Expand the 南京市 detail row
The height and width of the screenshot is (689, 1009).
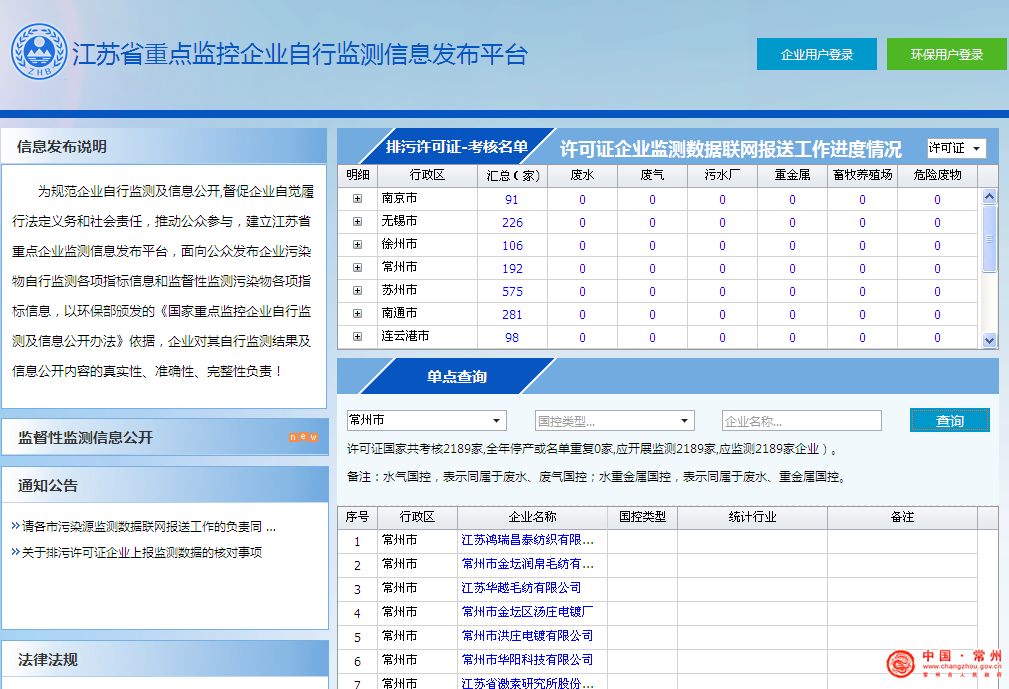[357, 199]
